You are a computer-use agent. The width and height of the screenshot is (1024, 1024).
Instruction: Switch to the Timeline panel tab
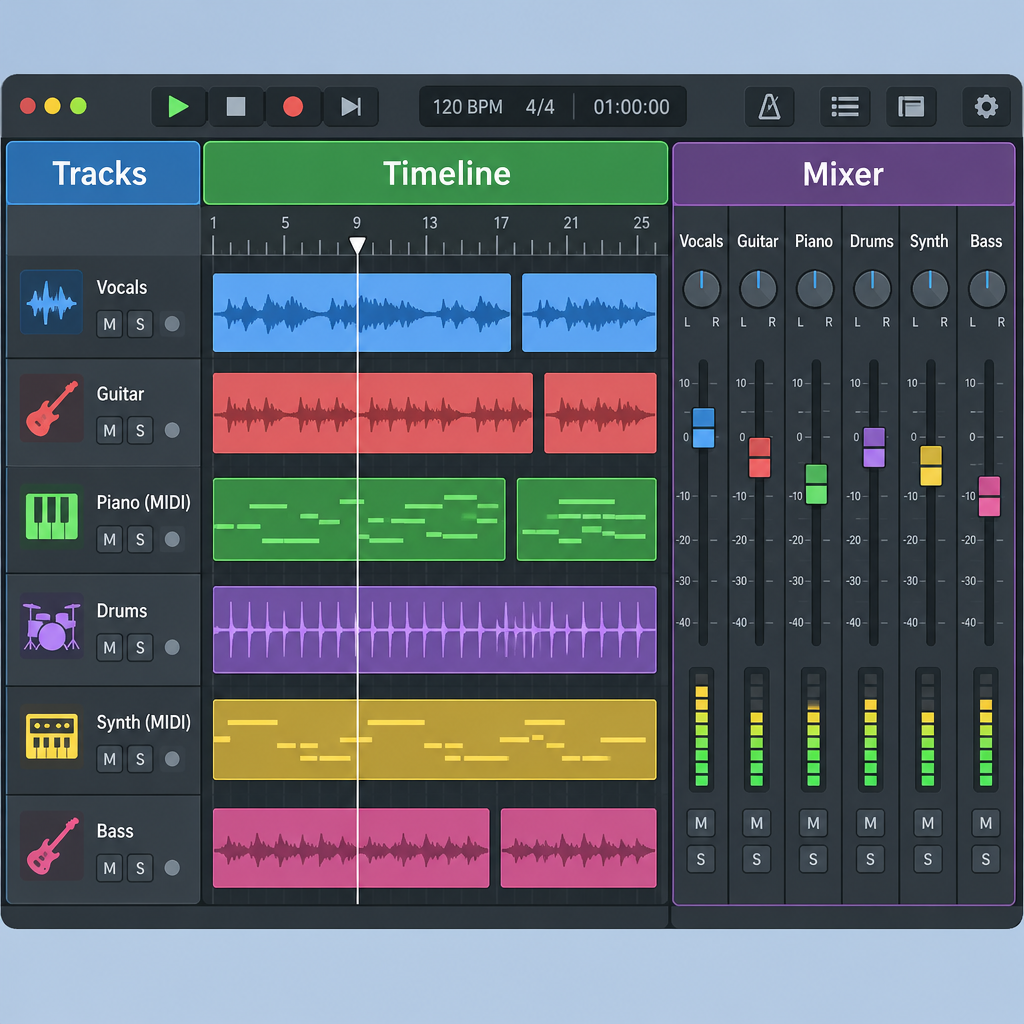coord(436,173)
